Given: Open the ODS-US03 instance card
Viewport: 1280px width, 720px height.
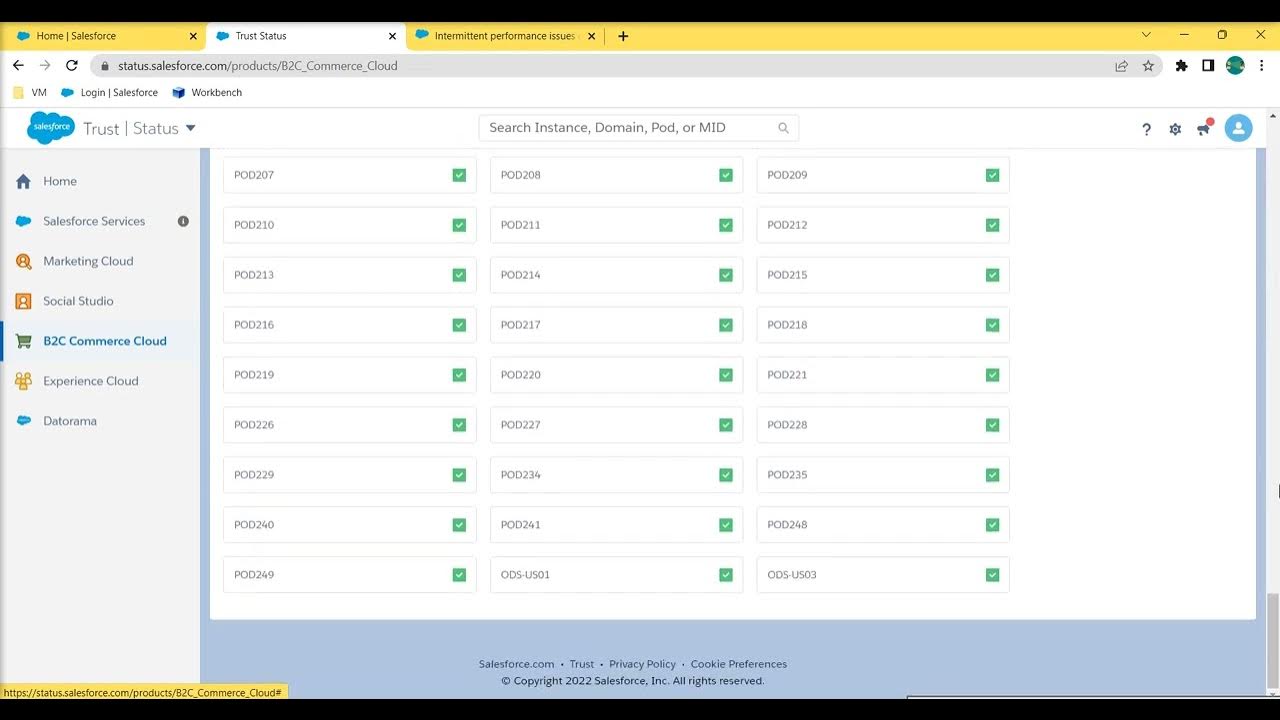Looking at the screenshot, I should (883, 575).
